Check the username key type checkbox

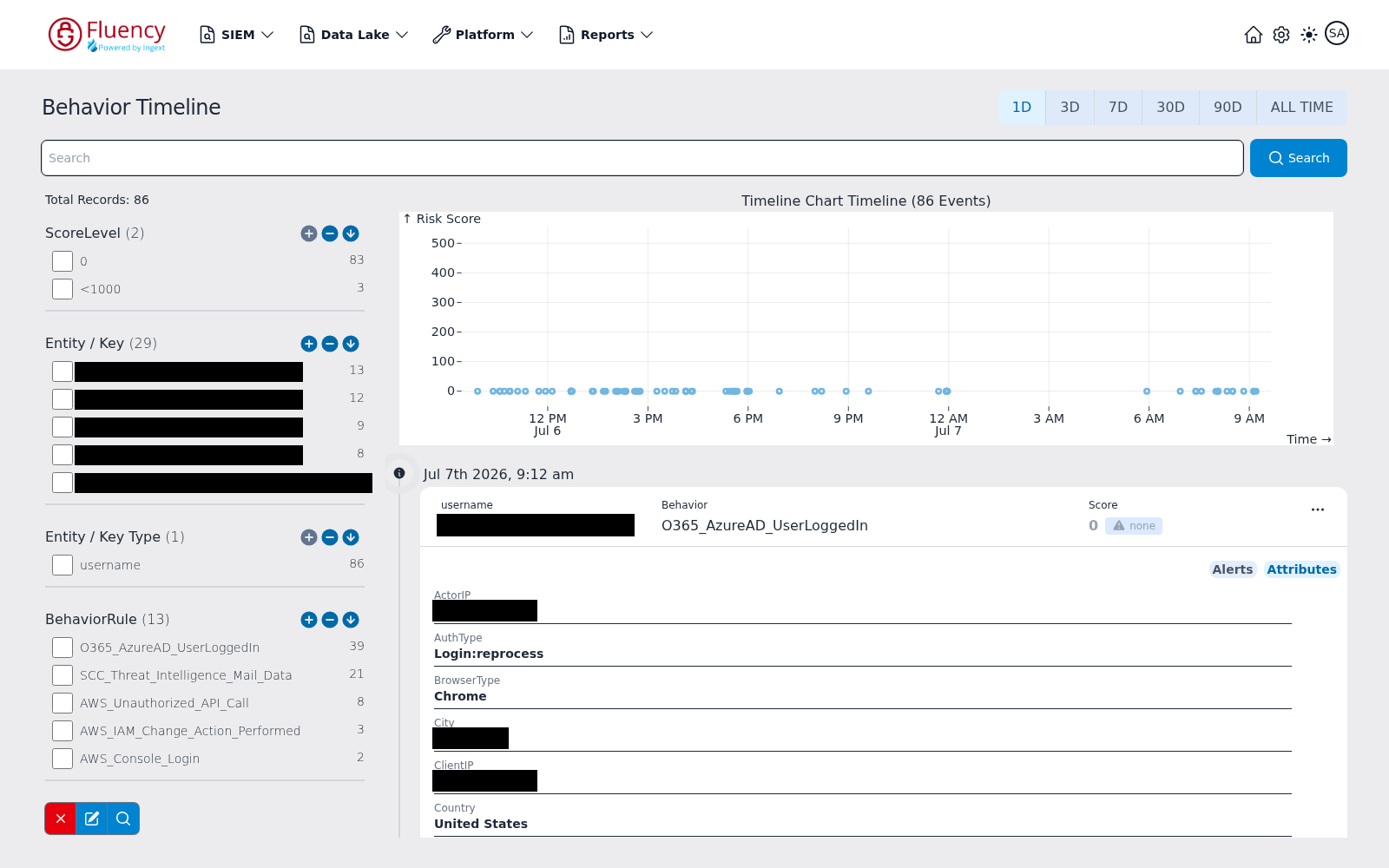click(63, 565)
